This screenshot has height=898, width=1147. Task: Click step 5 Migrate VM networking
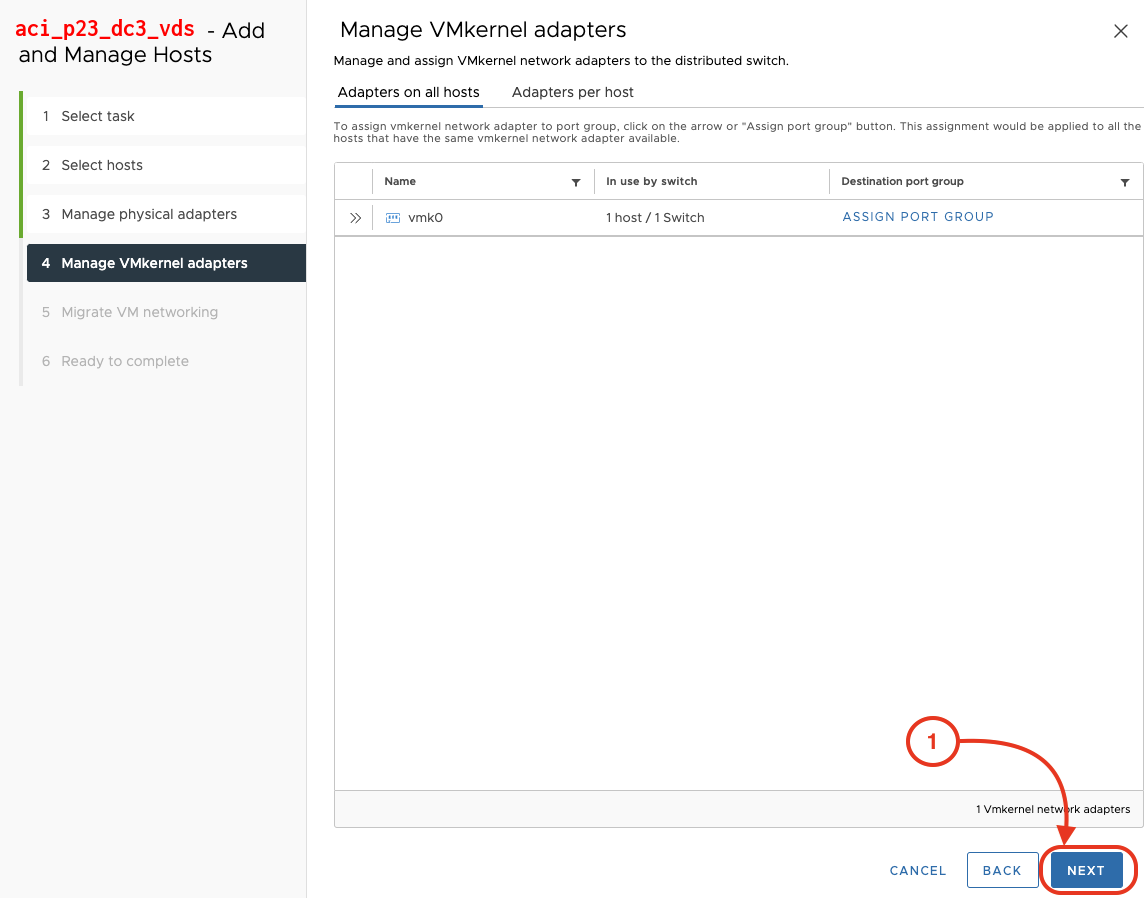click(x=139, y=312)
